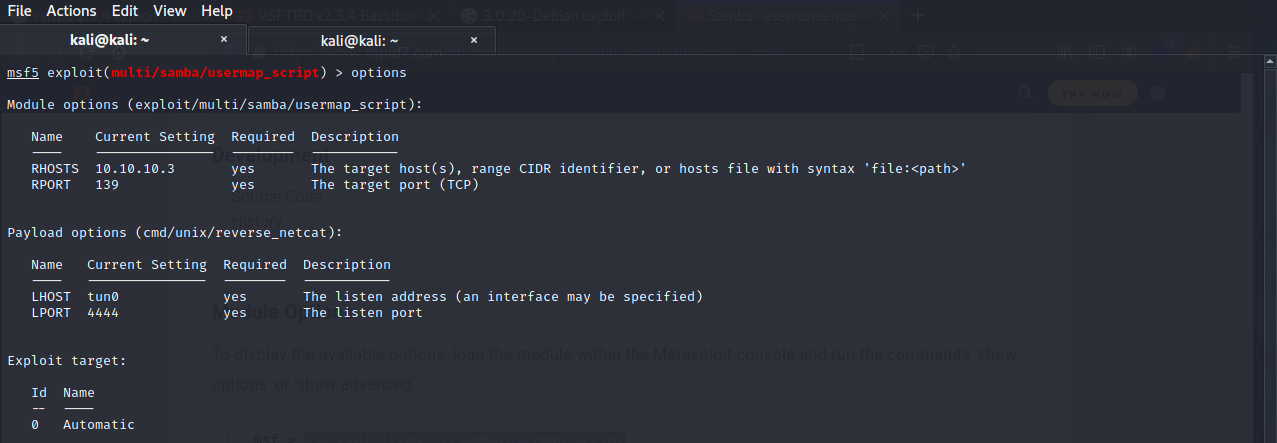Click 'The target port (TCP)' description
The image size is (1277, 443).
(x=395, y=185)
